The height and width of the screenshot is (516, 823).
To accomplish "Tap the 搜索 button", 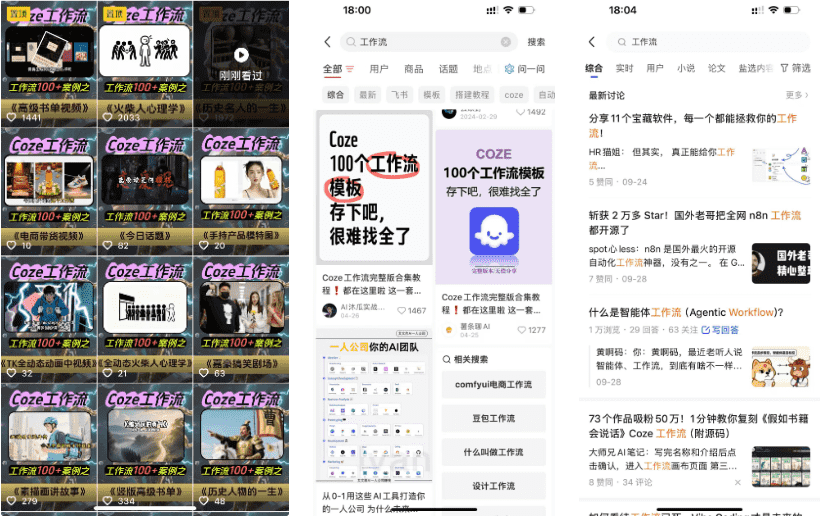I will 536,42.
